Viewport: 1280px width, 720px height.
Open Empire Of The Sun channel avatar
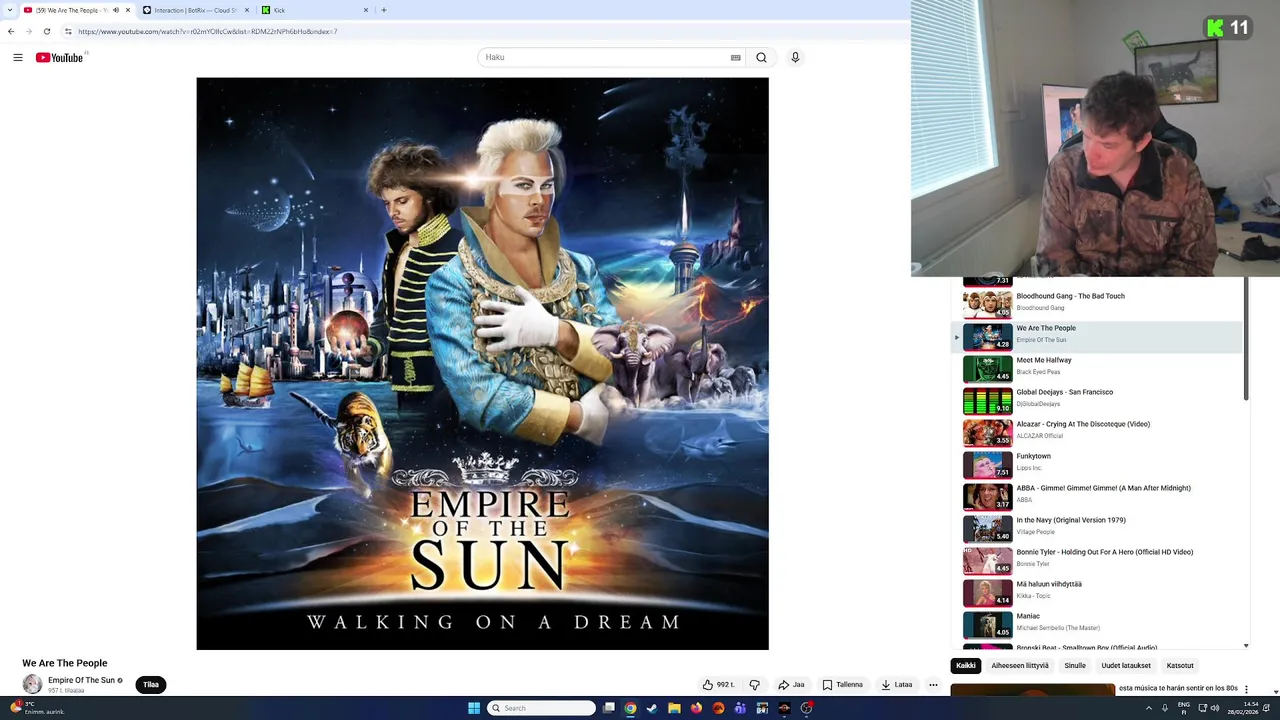pos(33,685)
